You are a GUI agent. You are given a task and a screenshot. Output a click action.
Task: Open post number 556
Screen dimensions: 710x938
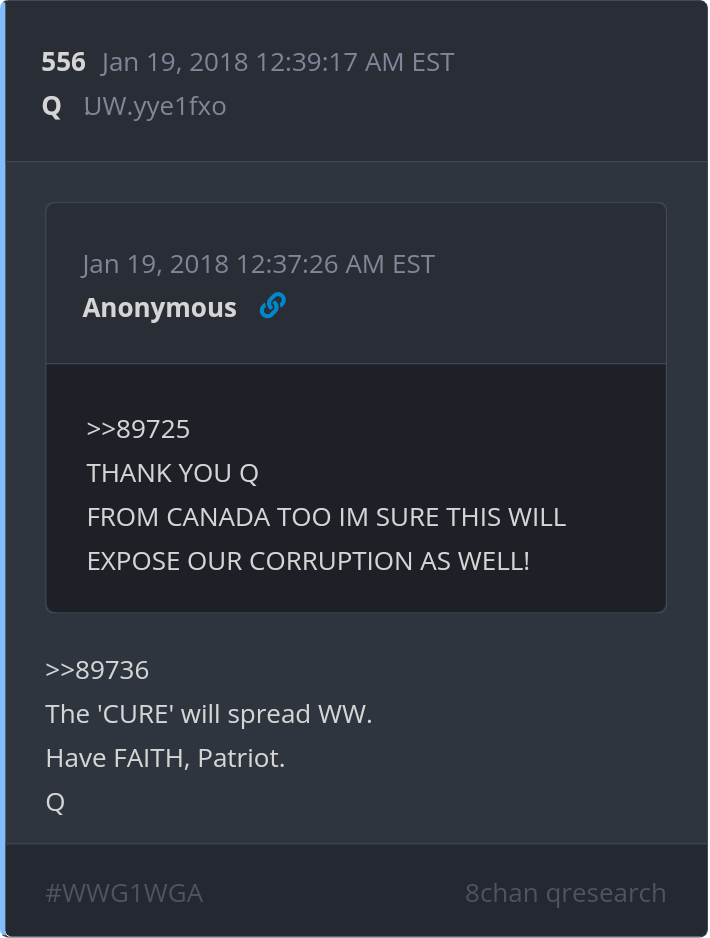coord(63,62)
